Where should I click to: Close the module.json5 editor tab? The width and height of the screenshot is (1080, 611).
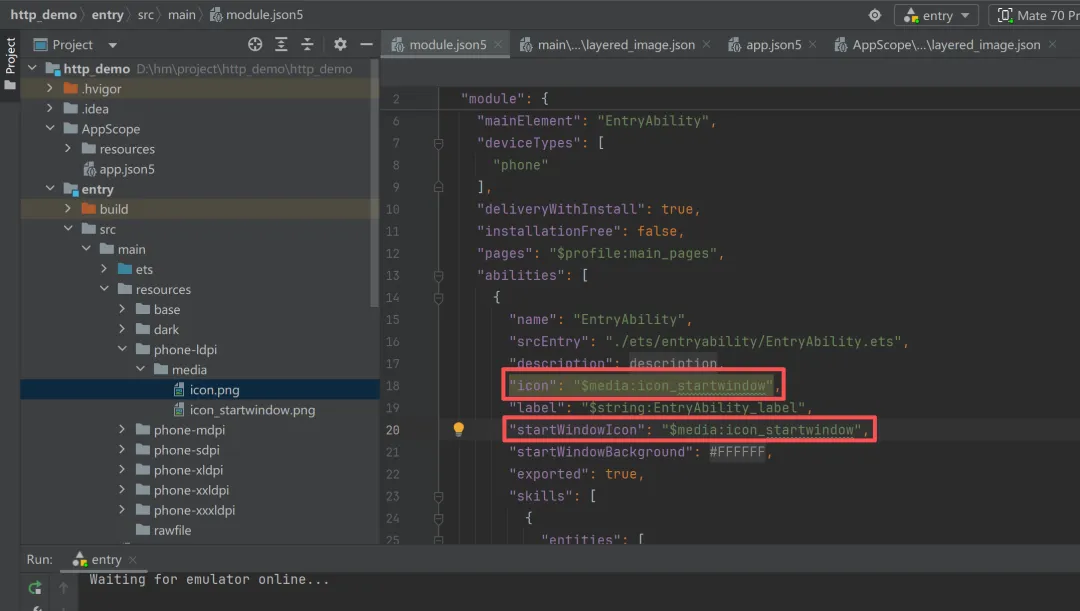(498, 45)
